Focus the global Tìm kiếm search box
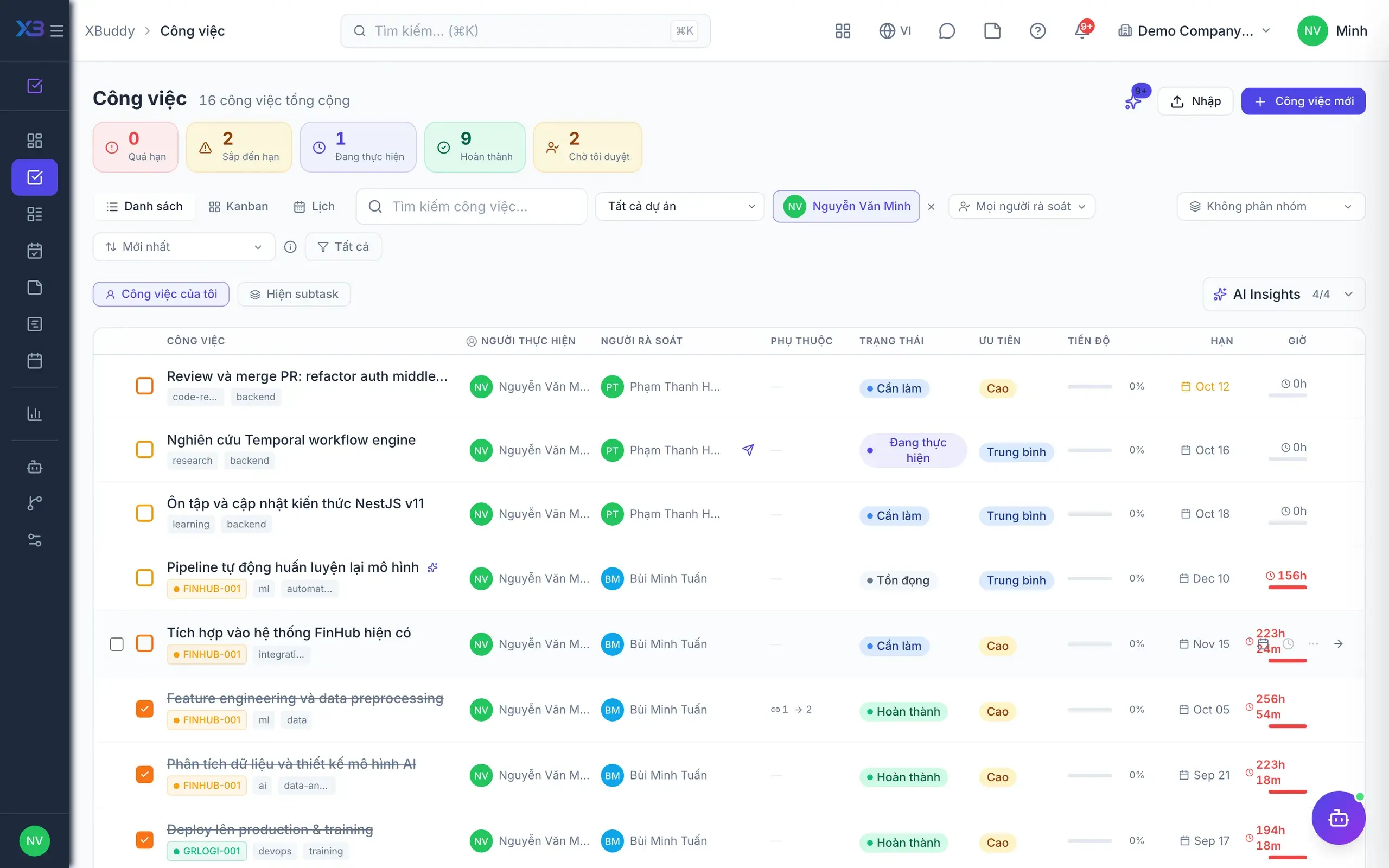The width and height of the screenshot is (1389, 868). coord(525,30)
